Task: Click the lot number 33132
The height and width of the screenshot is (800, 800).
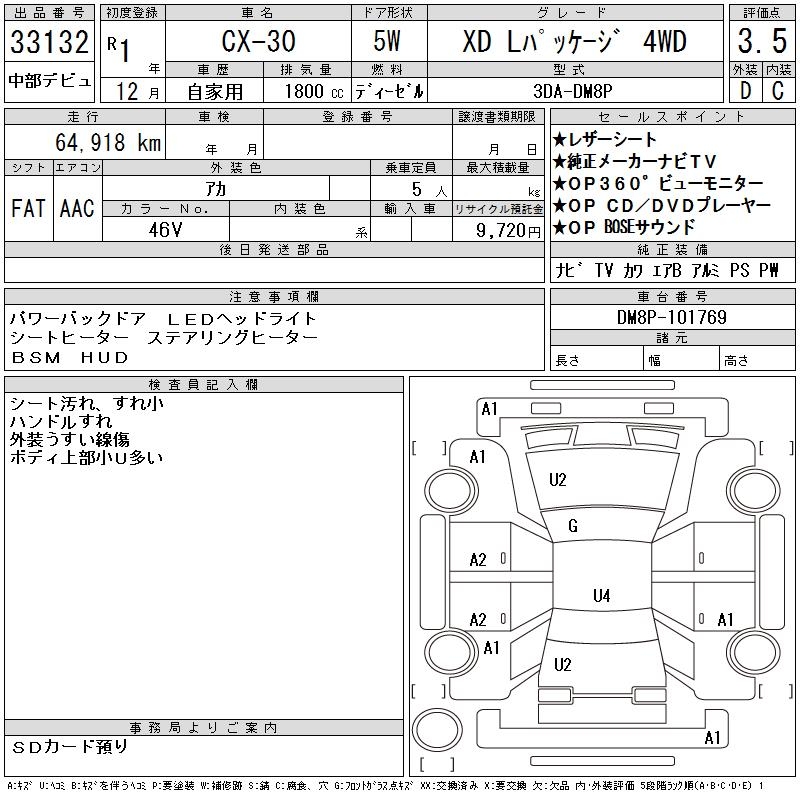Action: tap(50, 45)
